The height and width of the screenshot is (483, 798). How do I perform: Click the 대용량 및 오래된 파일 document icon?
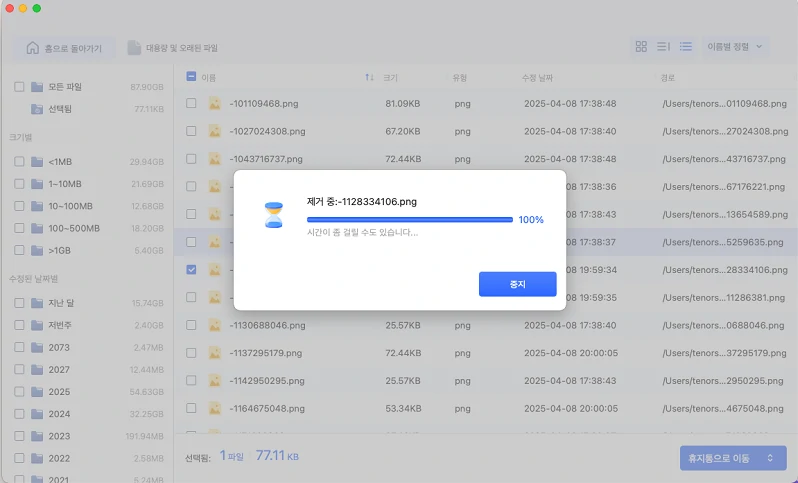134,48
